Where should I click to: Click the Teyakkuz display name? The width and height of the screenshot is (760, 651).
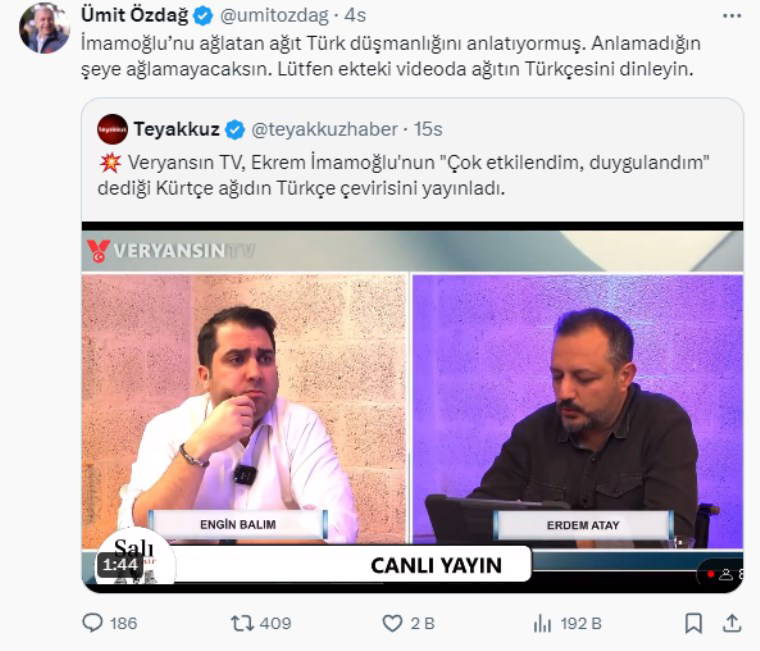click(x=177, y=129)
